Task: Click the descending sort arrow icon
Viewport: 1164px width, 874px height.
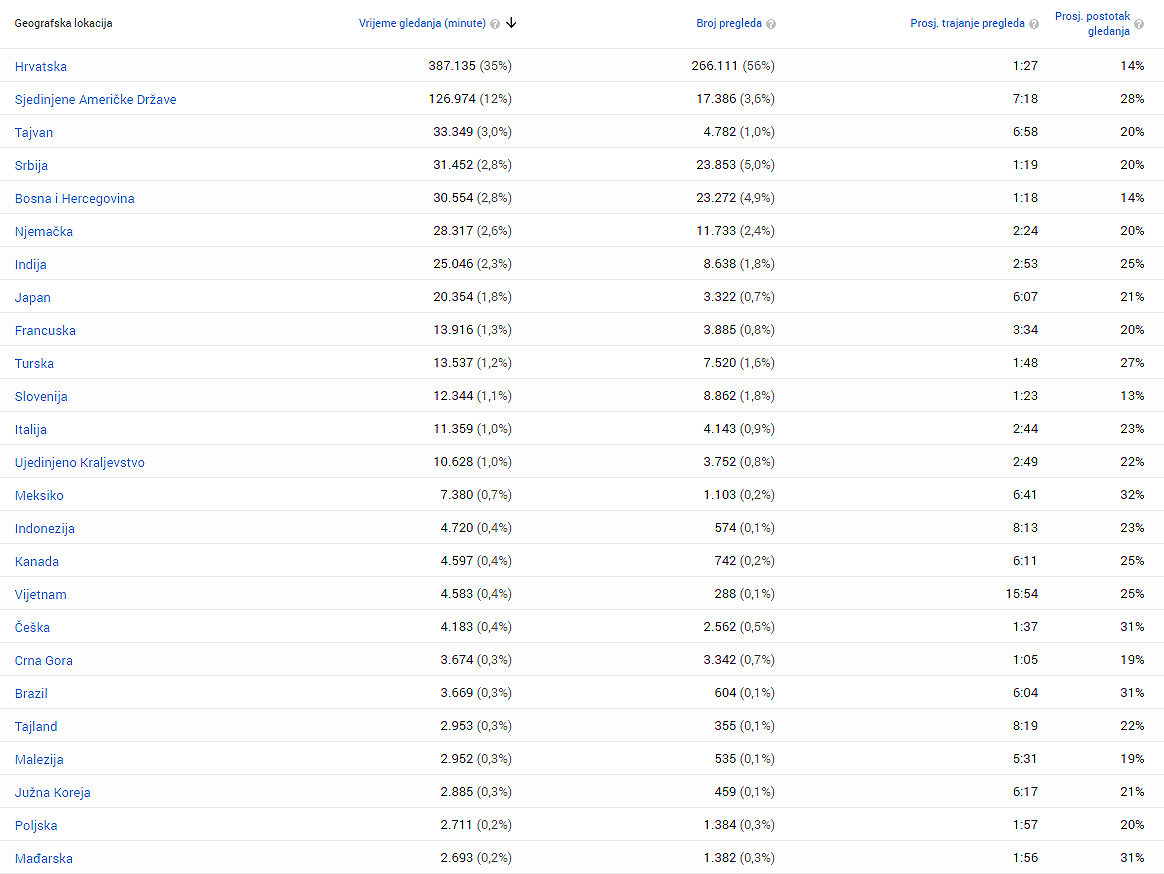Action: (511, 23)
